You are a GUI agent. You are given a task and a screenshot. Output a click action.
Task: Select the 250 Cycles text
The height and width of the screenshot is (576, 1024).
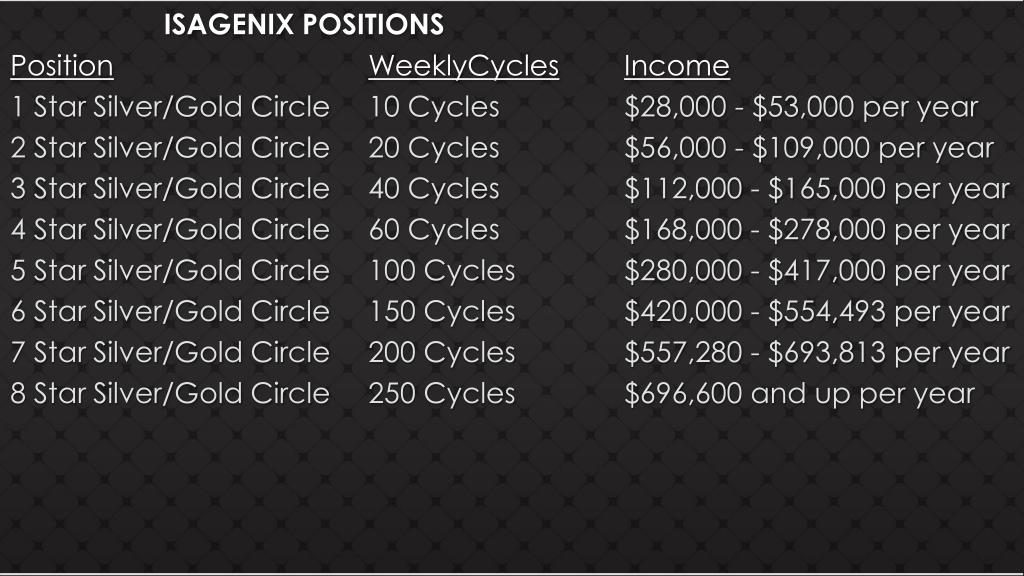442,394
